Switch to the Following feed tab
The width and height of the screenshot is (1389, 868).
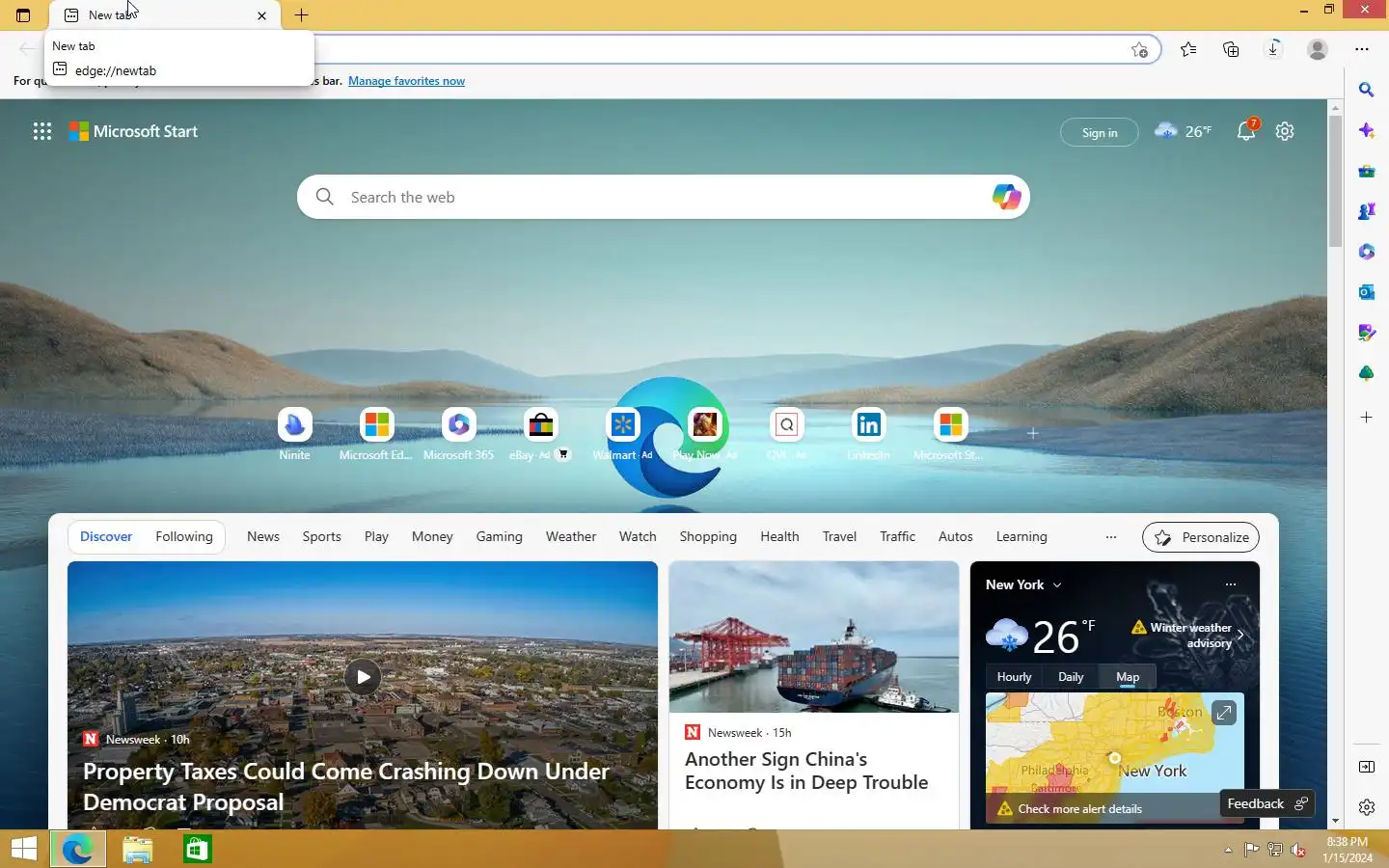184,537
